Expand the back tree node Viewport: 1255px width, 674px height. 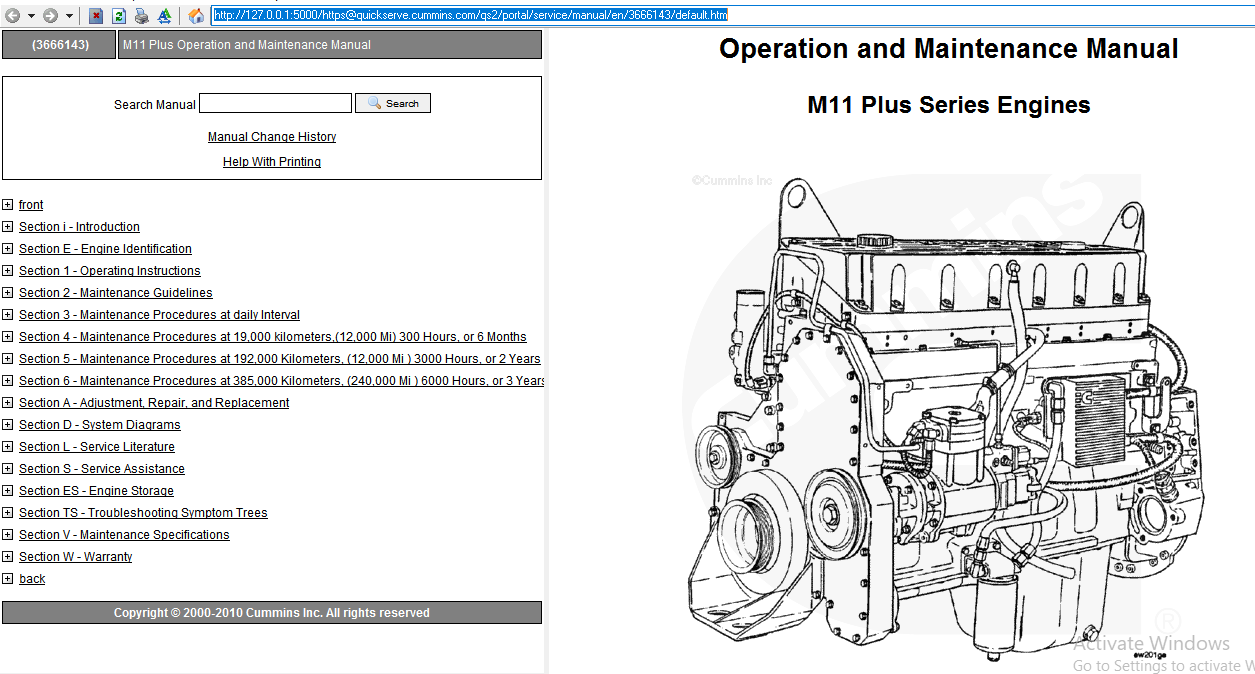pos(8,579)
